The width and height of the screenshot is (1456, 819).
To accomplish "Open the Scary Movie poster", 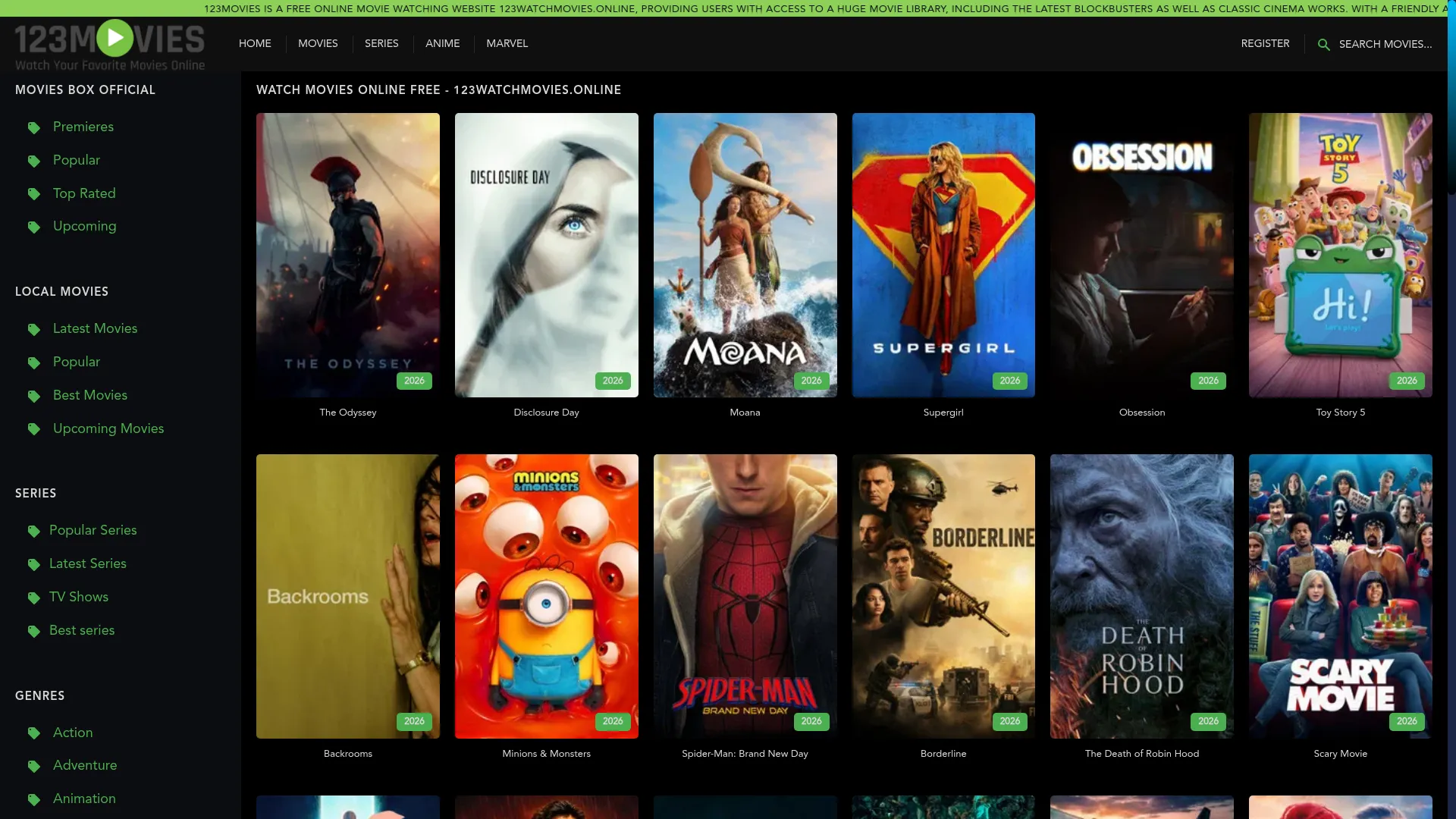I will [1341, 596].
